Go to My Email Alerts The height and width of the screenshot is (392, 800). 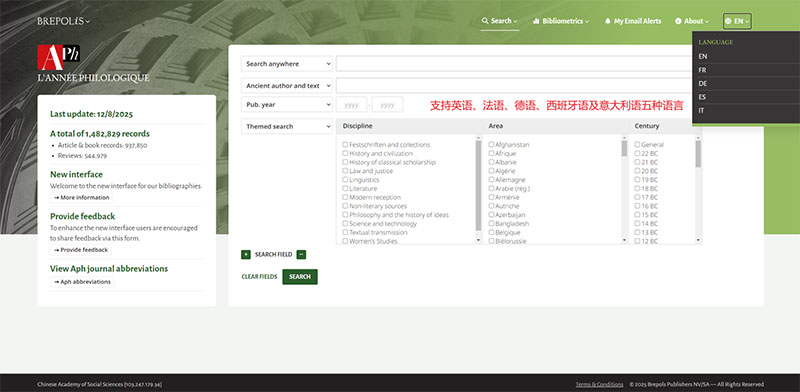coord(633,21)
